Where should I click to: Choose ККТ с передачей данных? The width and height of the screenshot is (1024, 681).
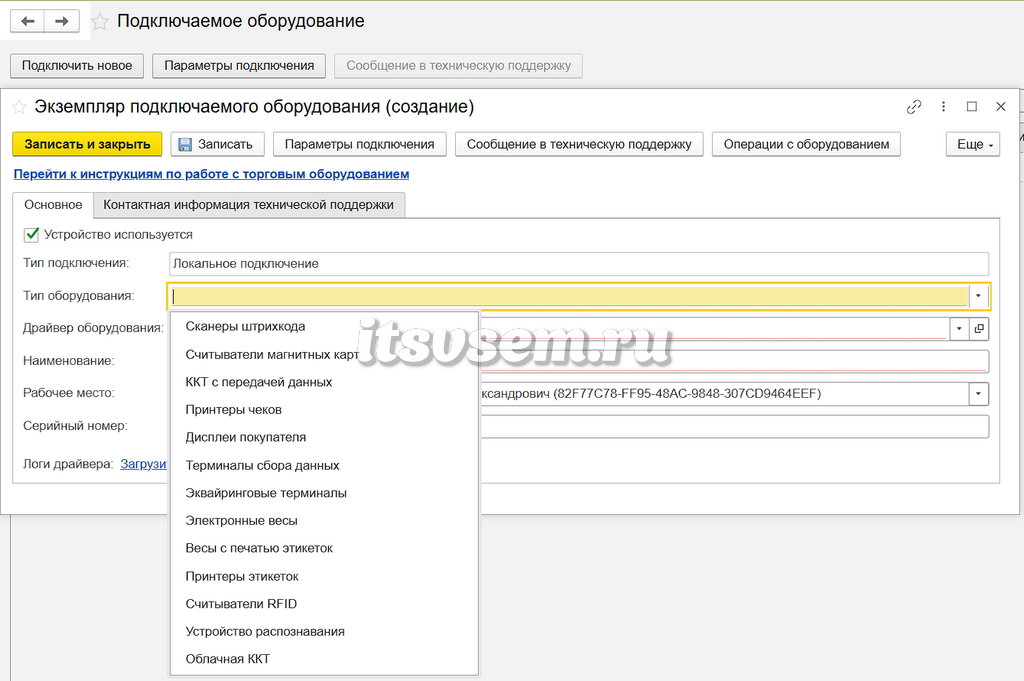coord(325,382)
